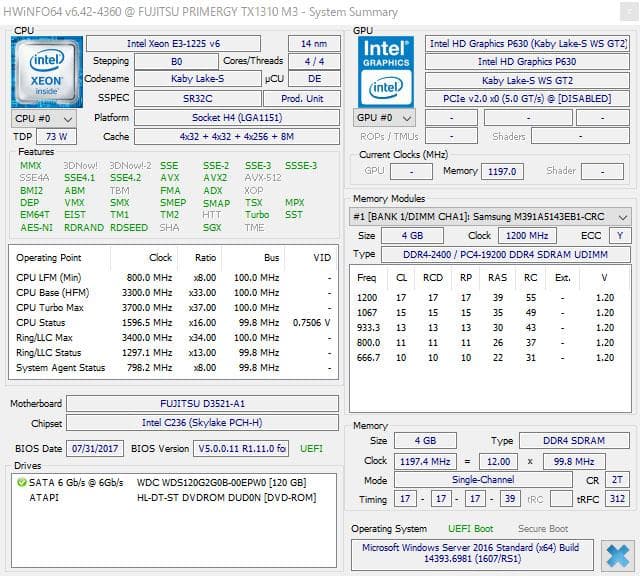Click the module clock 1200 MHz field
This screenshot has height=576, width=640.
527,236
